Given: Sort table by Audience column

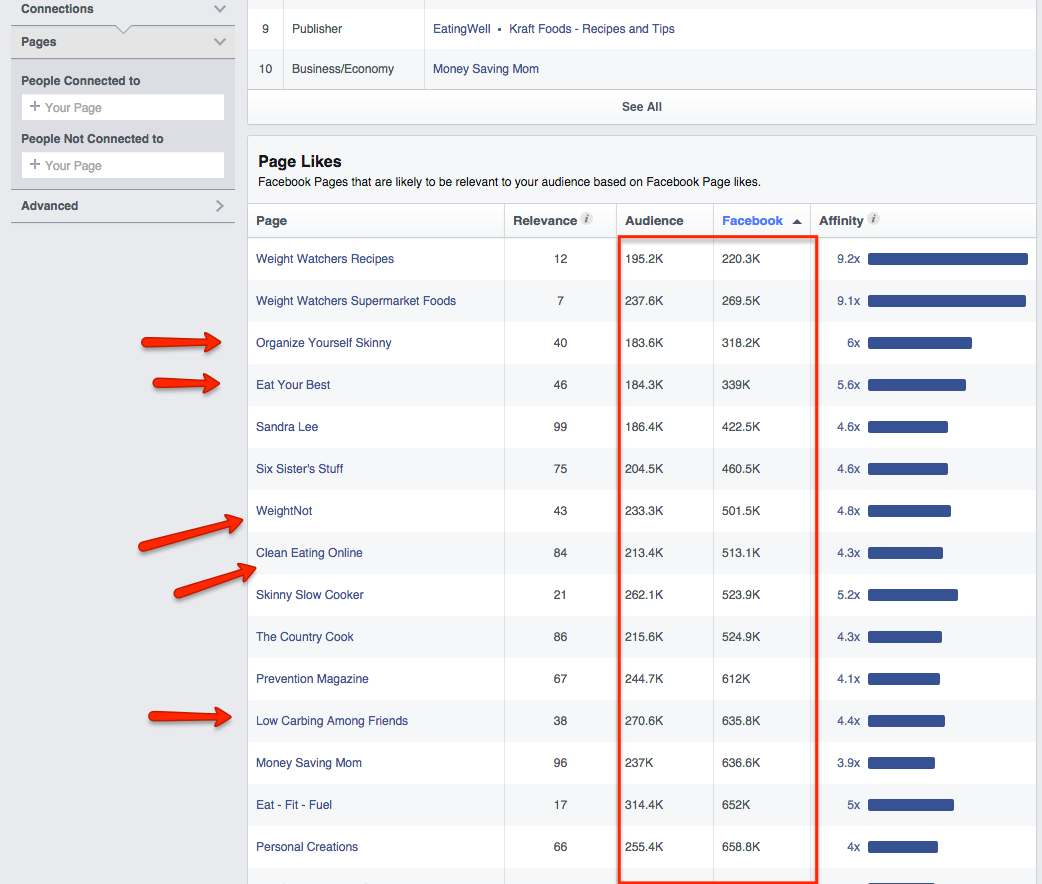Looking at the screenshot, I should pos(654,221).
